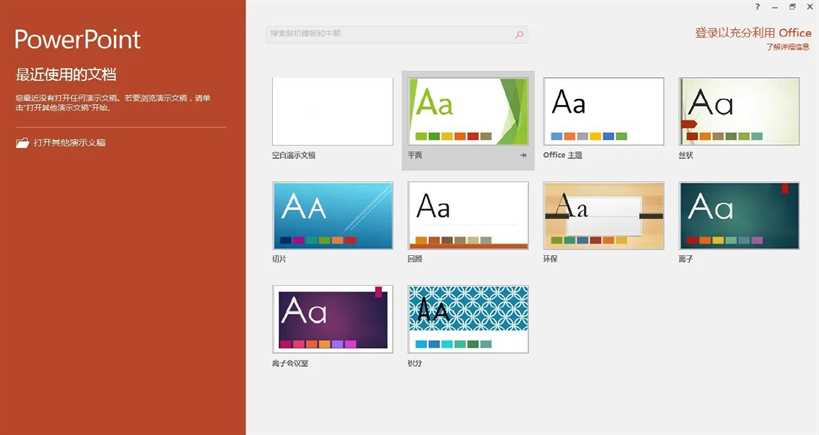Screen dimensions: 819x435
Task: Click the 登录以充分利用 Office sign-in link
Action: pyautogui.click(x=752, y=33)
